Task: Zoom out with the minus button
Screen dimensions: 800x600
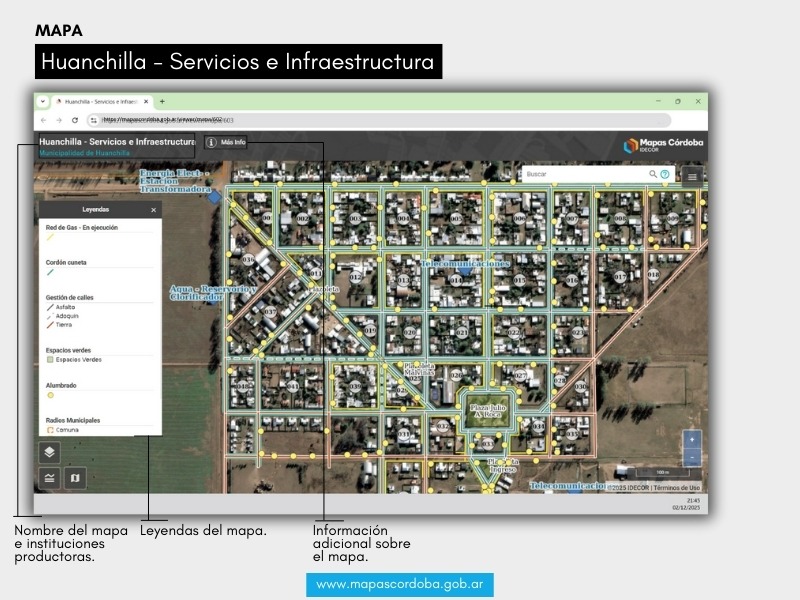Action: pos(692,457)
